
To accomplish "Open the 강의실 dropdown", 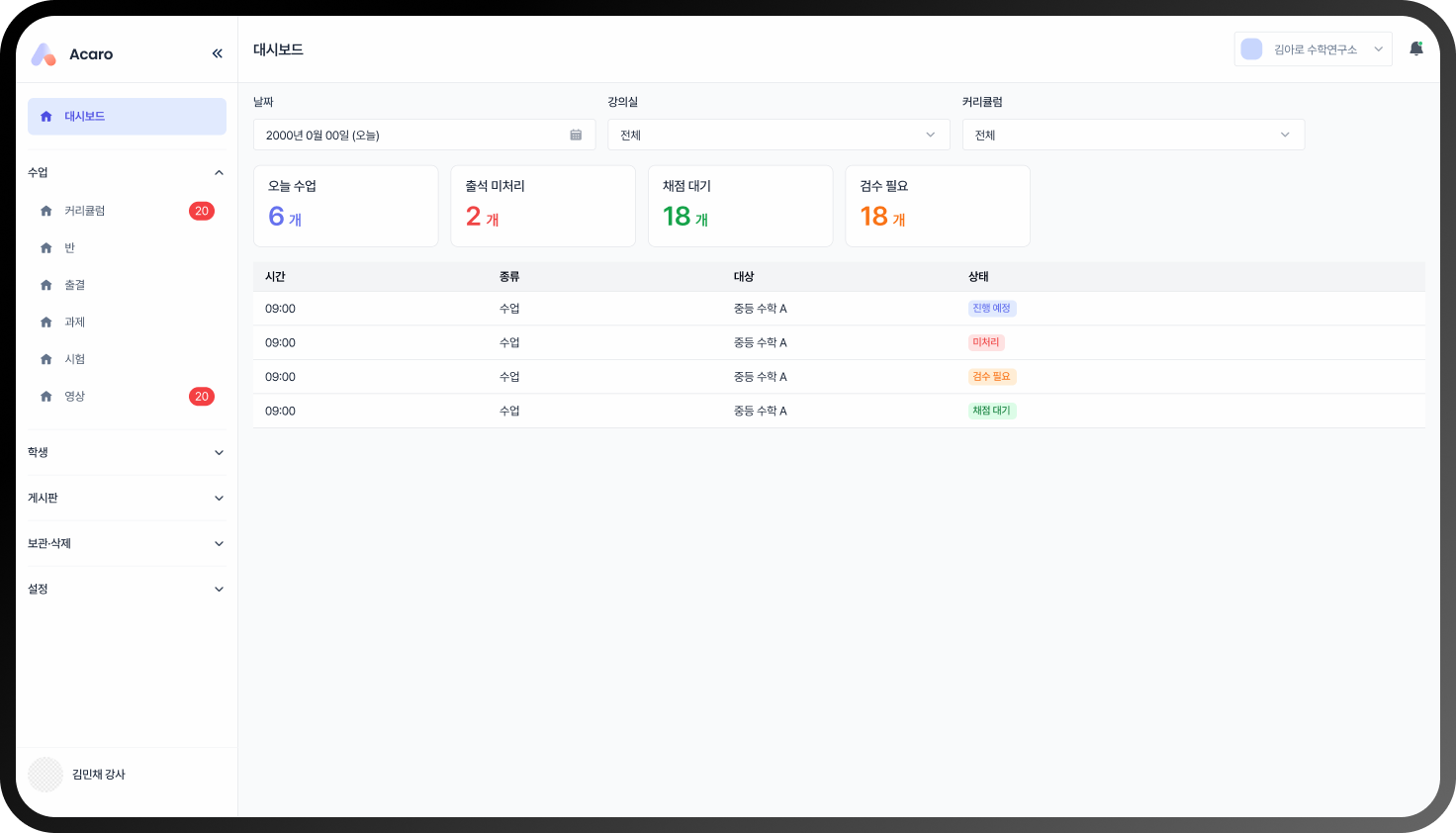I will pyautogui.click(x=778, y=135).
